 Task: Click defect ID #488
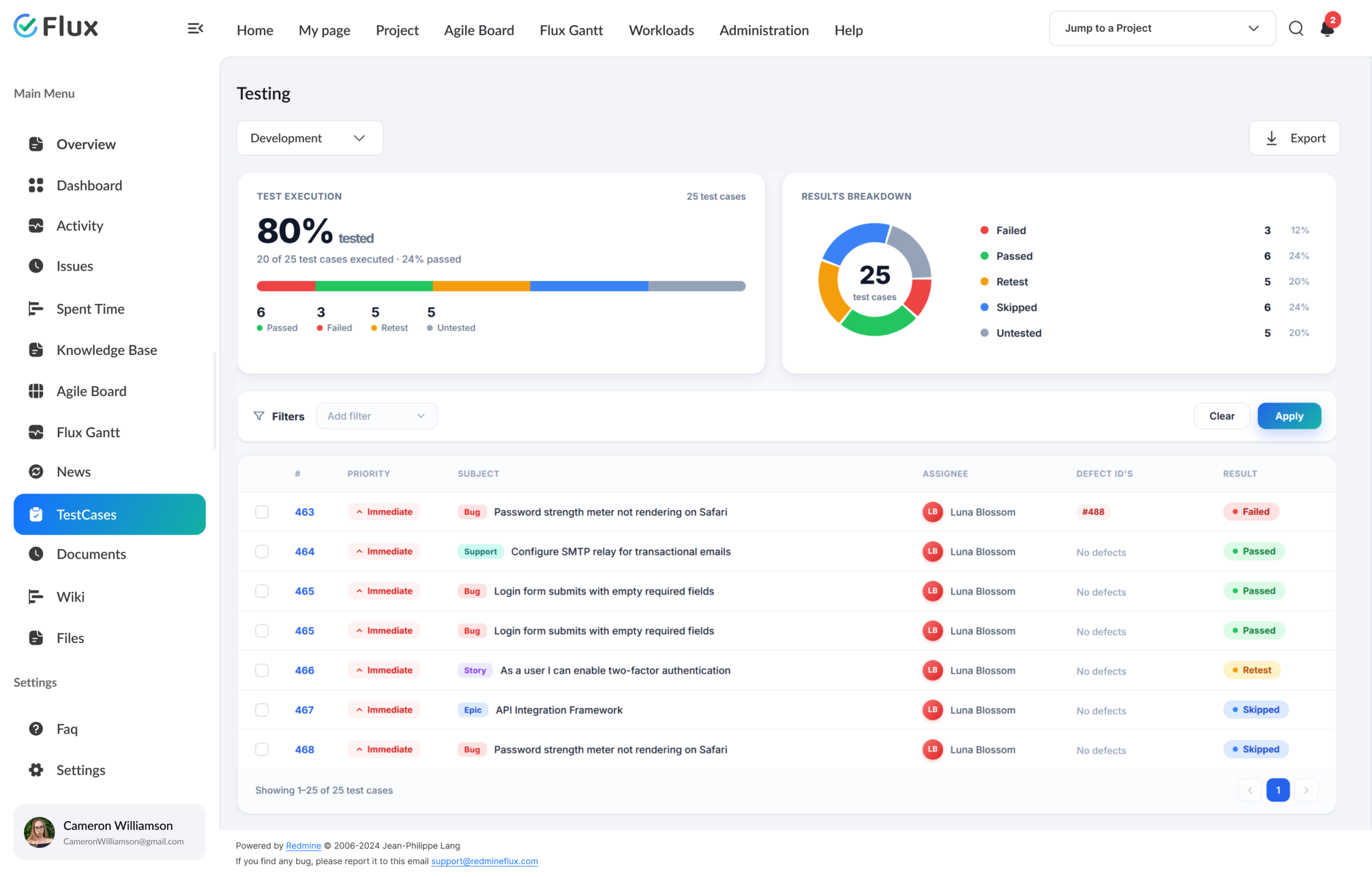coord(1093,512)
